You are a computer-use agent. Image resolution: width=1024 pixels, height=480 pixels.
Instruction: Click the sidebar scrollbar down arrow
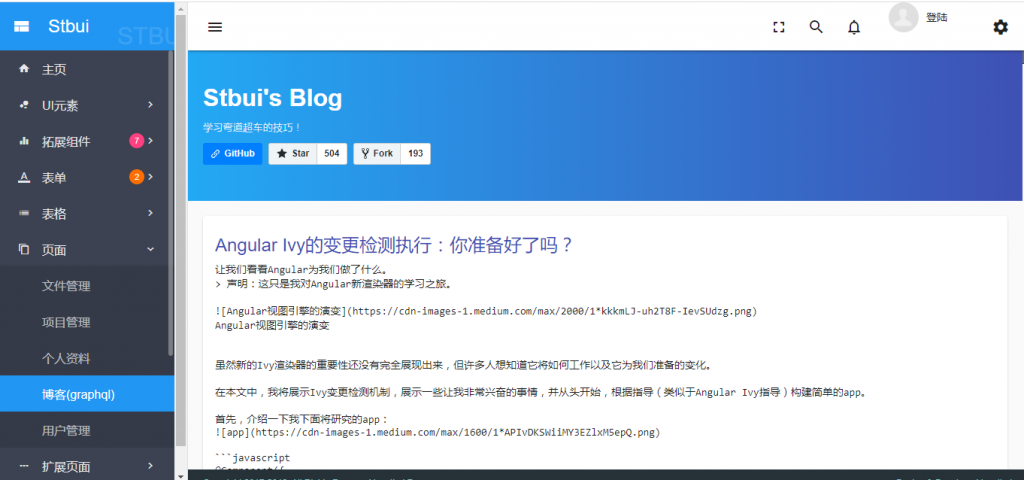(x=182, y=475)
